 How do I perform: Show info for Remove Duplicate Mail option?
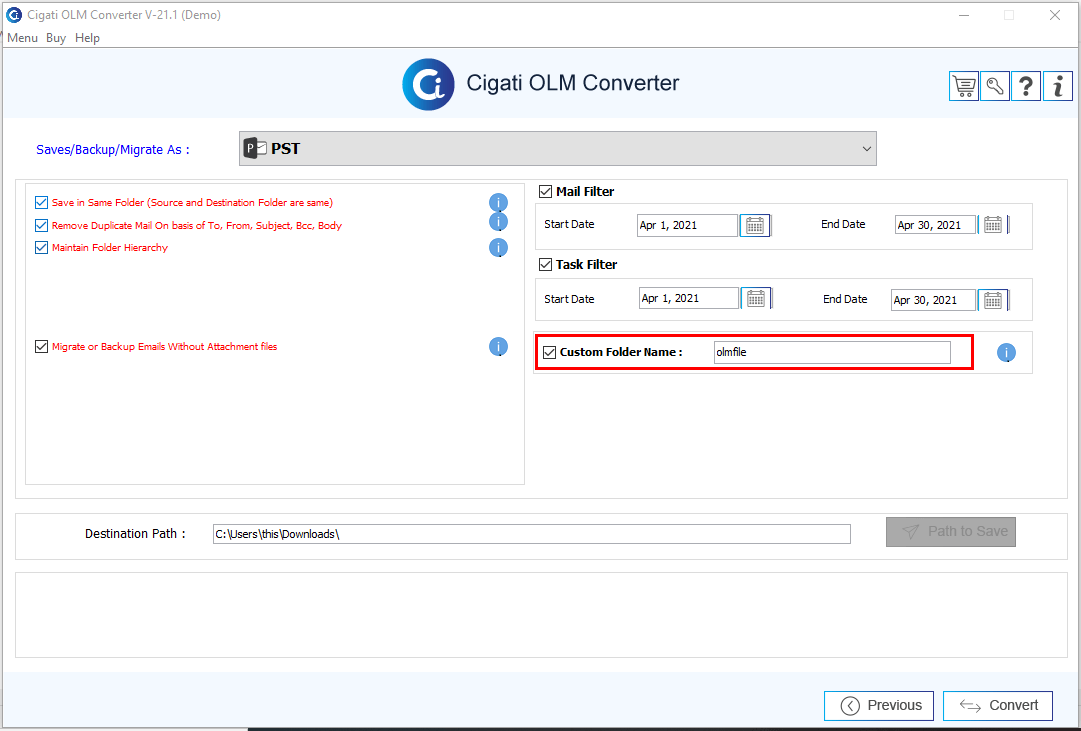coord(498,222)
